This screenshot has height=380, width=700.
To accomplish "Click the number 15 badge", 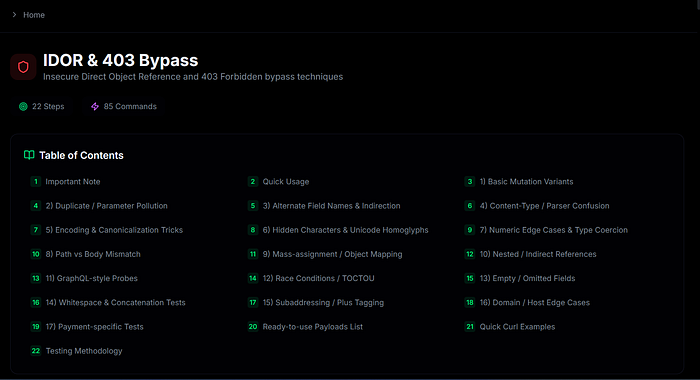I will tap(470, 278).
